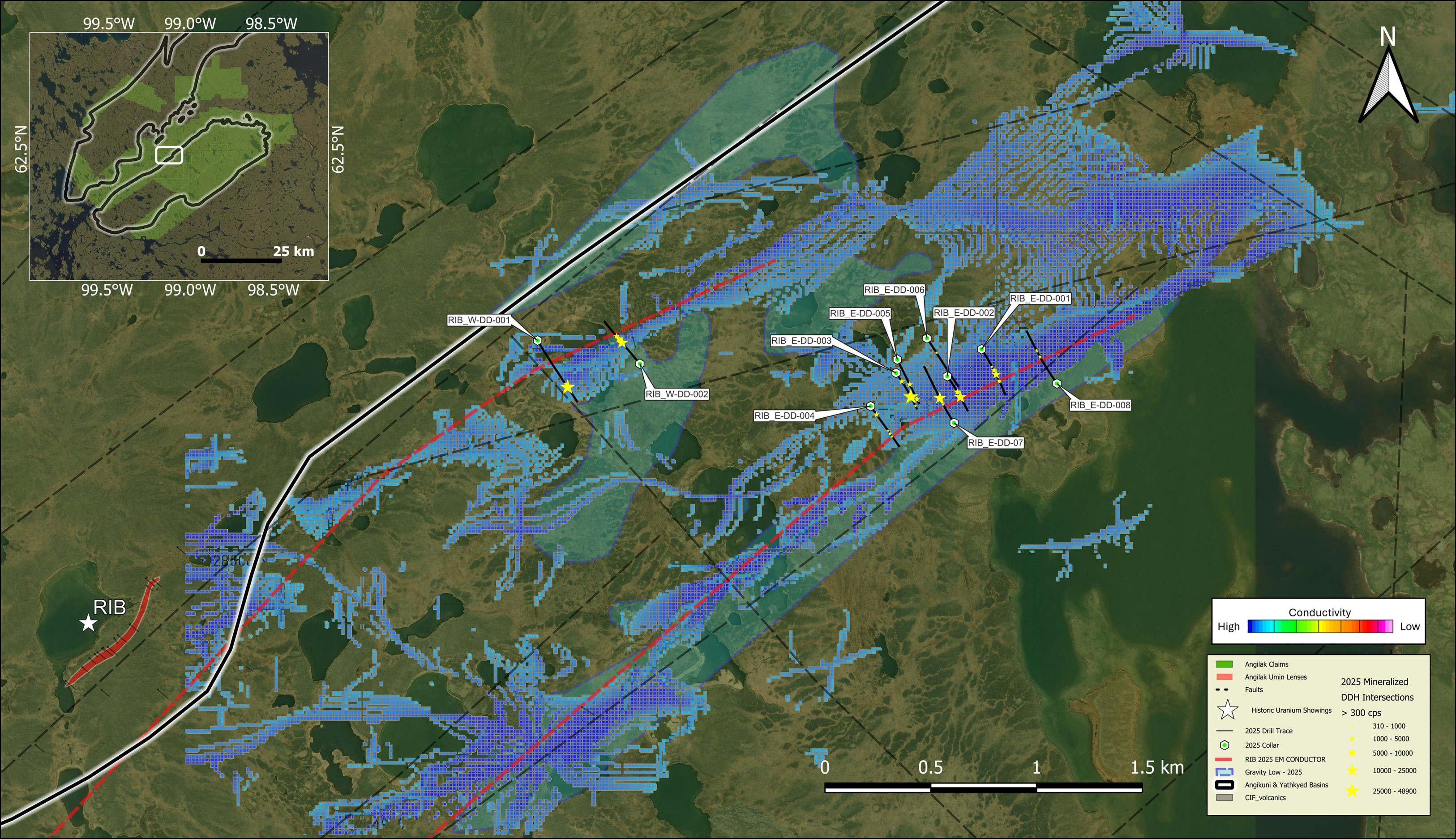
Task: Click the inset overview map
Action: (x=179, y=156)
